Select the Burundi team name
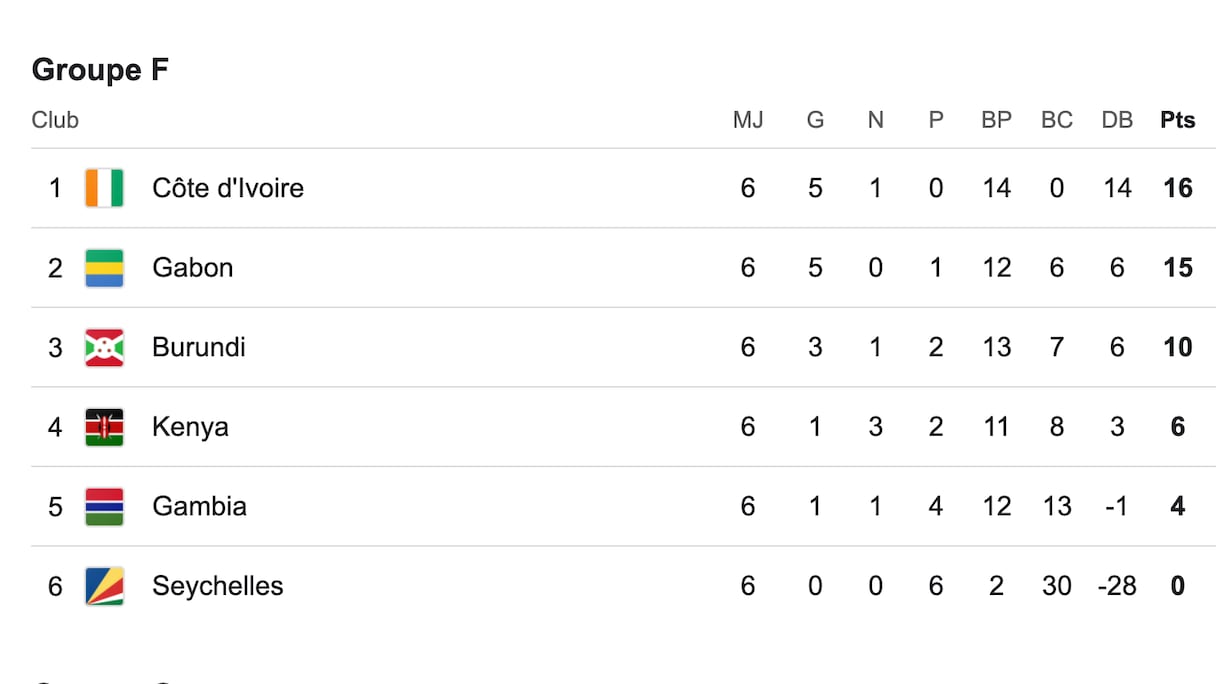Image resolution: width=1216 pixels, height=684 pixels. [x=198, y=347]
